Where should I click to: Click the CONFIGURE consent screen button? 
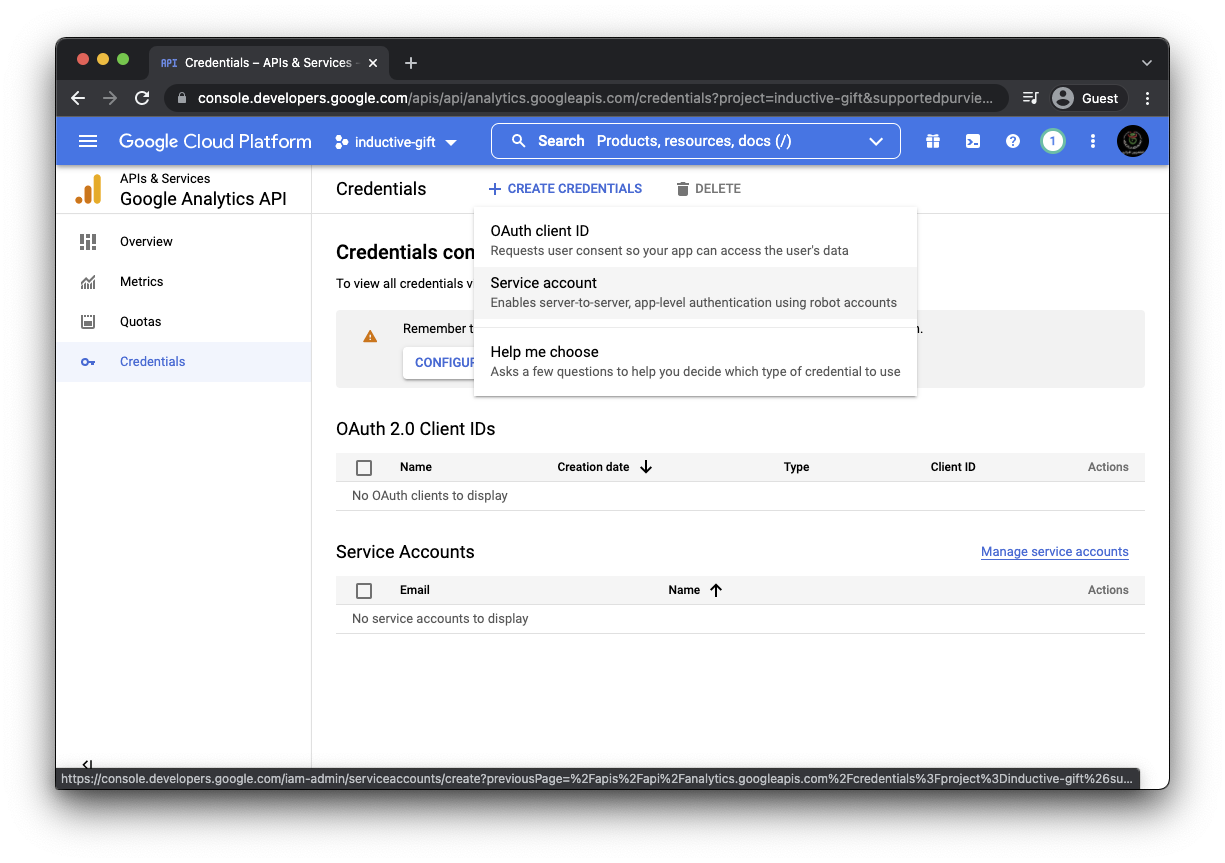[x=439, y=362]
